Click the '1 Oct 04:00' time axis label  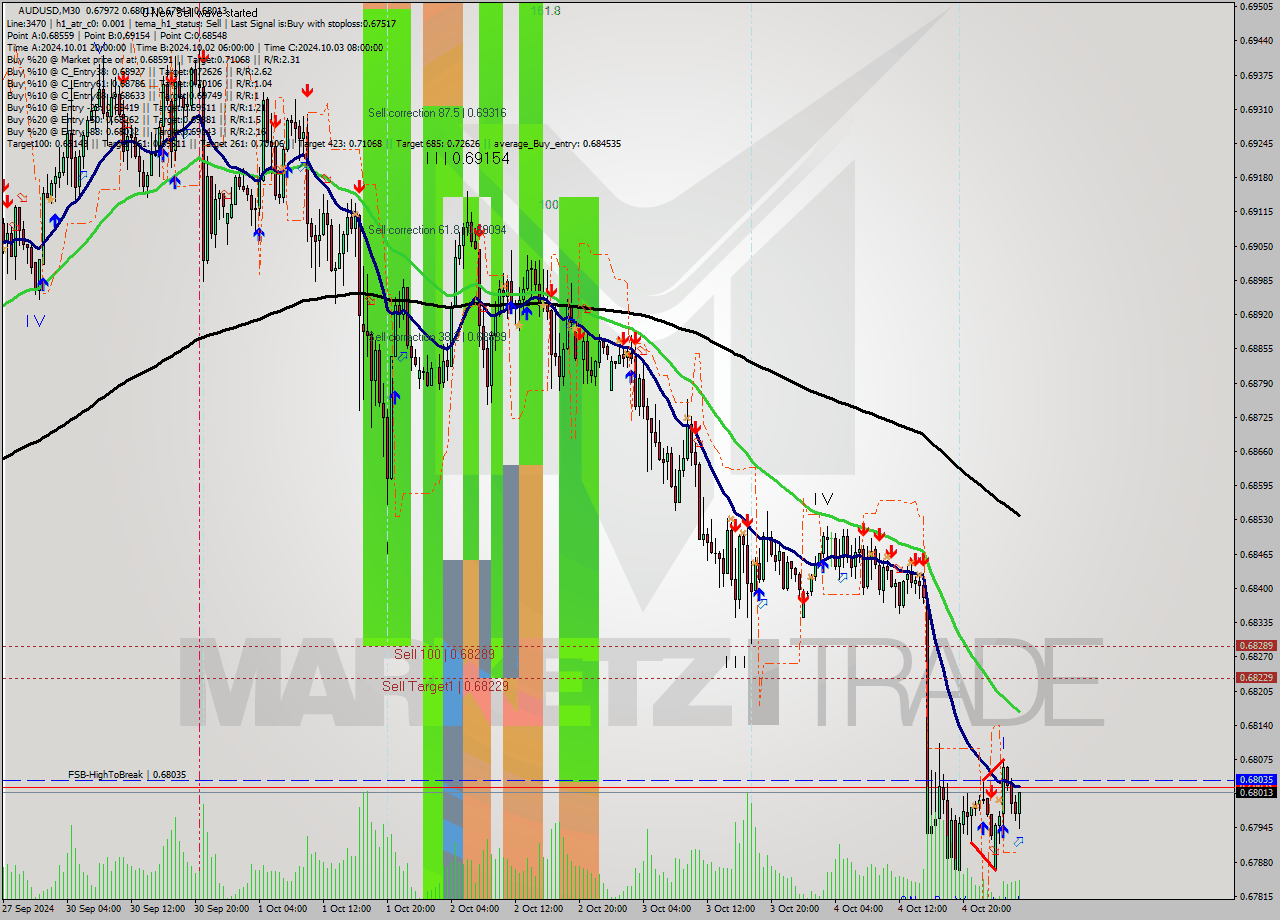click(x=284, y=910)
